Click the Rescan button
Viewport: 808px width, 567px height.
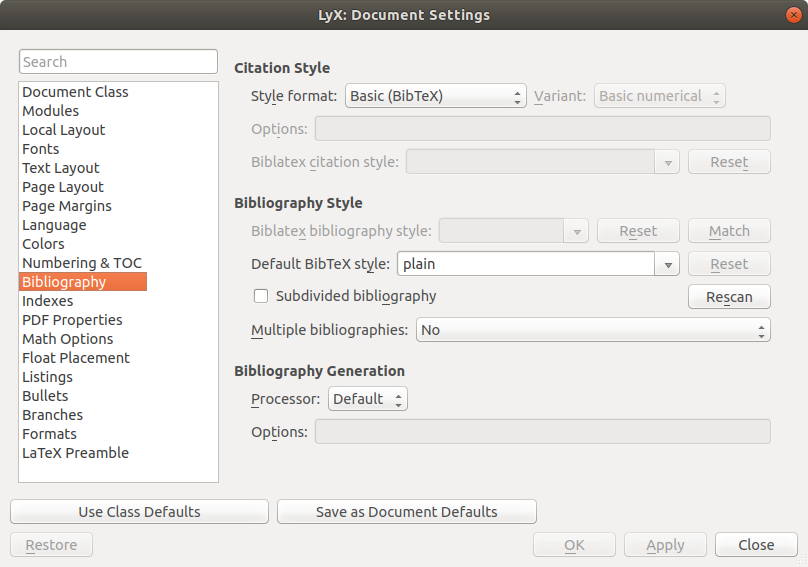[x=729, y=297]
